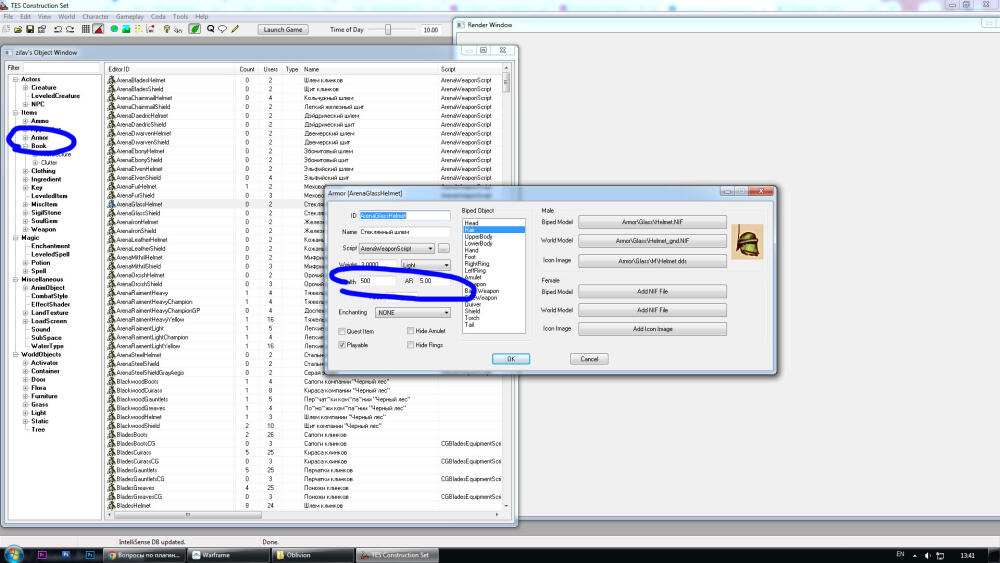Click Cancel in the Armor dialog

pyautogui.click(x=589, y=359)
